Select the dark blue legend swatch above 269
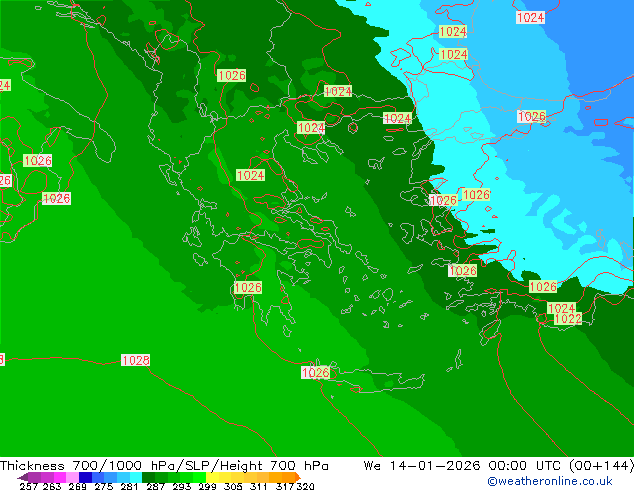This screenshot has width=634, height=490. [x=85, y=477]
